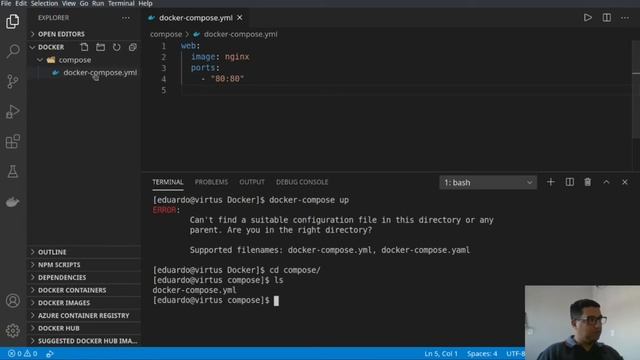Add a new terminal

(551, 182)
